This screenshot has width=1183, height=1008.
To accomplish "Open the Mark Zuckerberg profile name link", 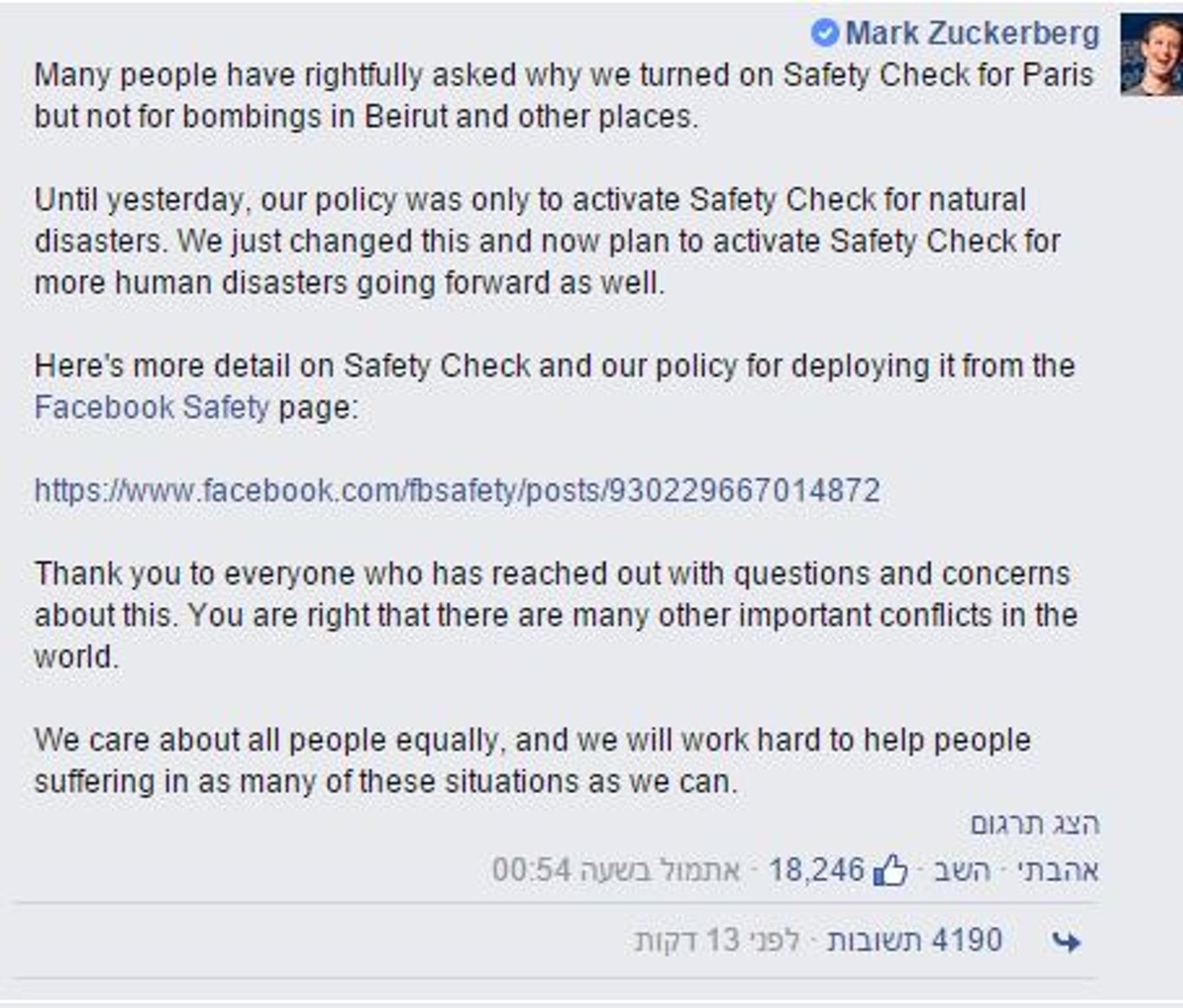I will pos(973,34).
